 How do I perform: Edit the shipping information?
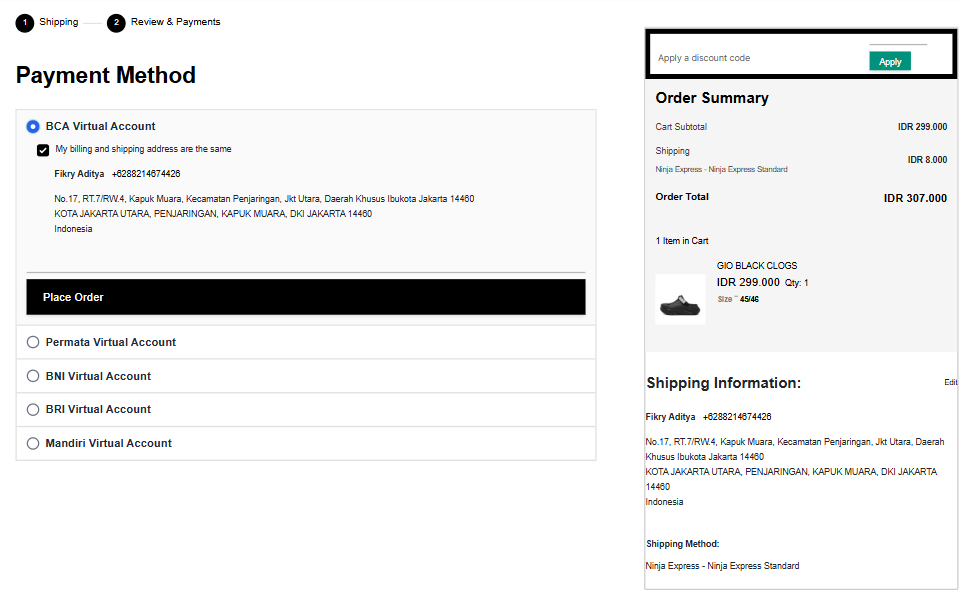(x=950, y=383)
